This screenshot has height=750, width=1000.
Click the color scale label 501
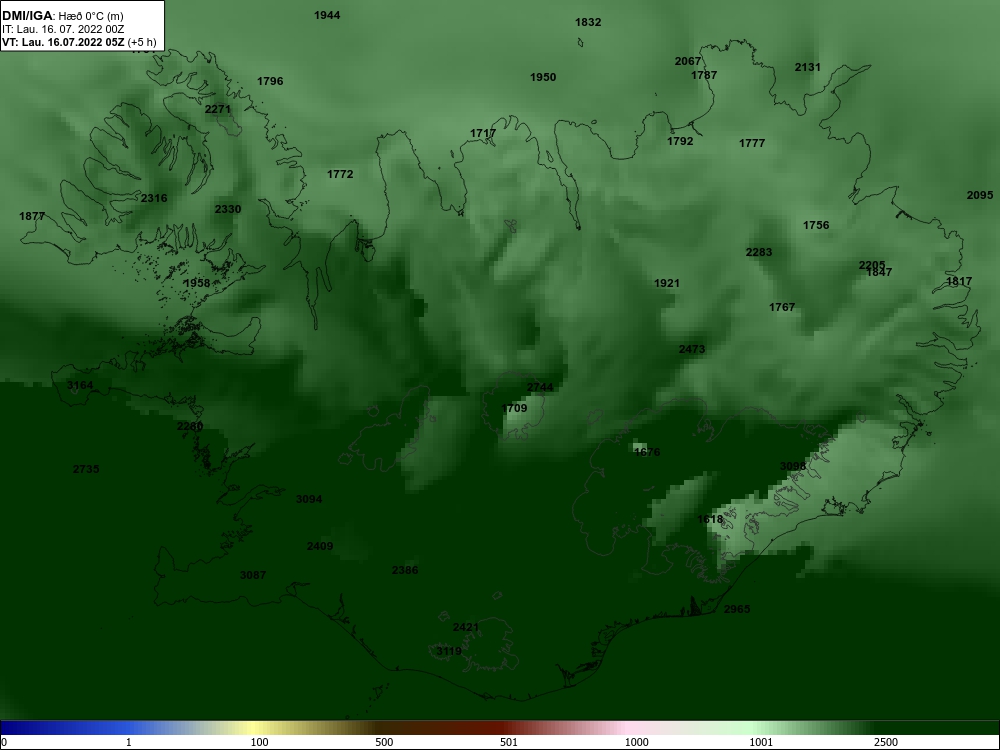pos(509,742)
